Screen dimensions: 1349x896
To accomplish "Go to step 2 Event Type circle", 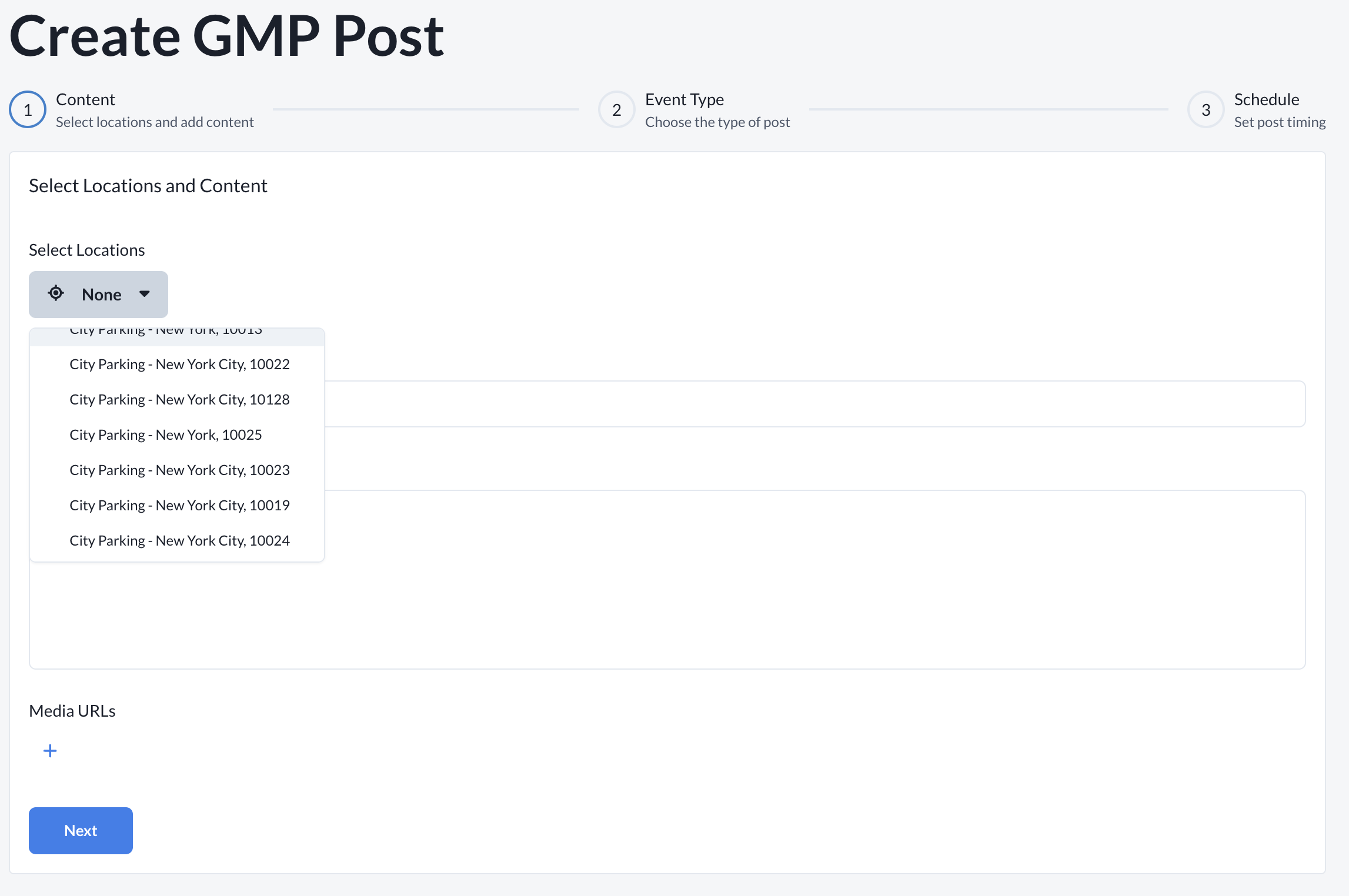I will pyautogui.click(x=617, y=109).
